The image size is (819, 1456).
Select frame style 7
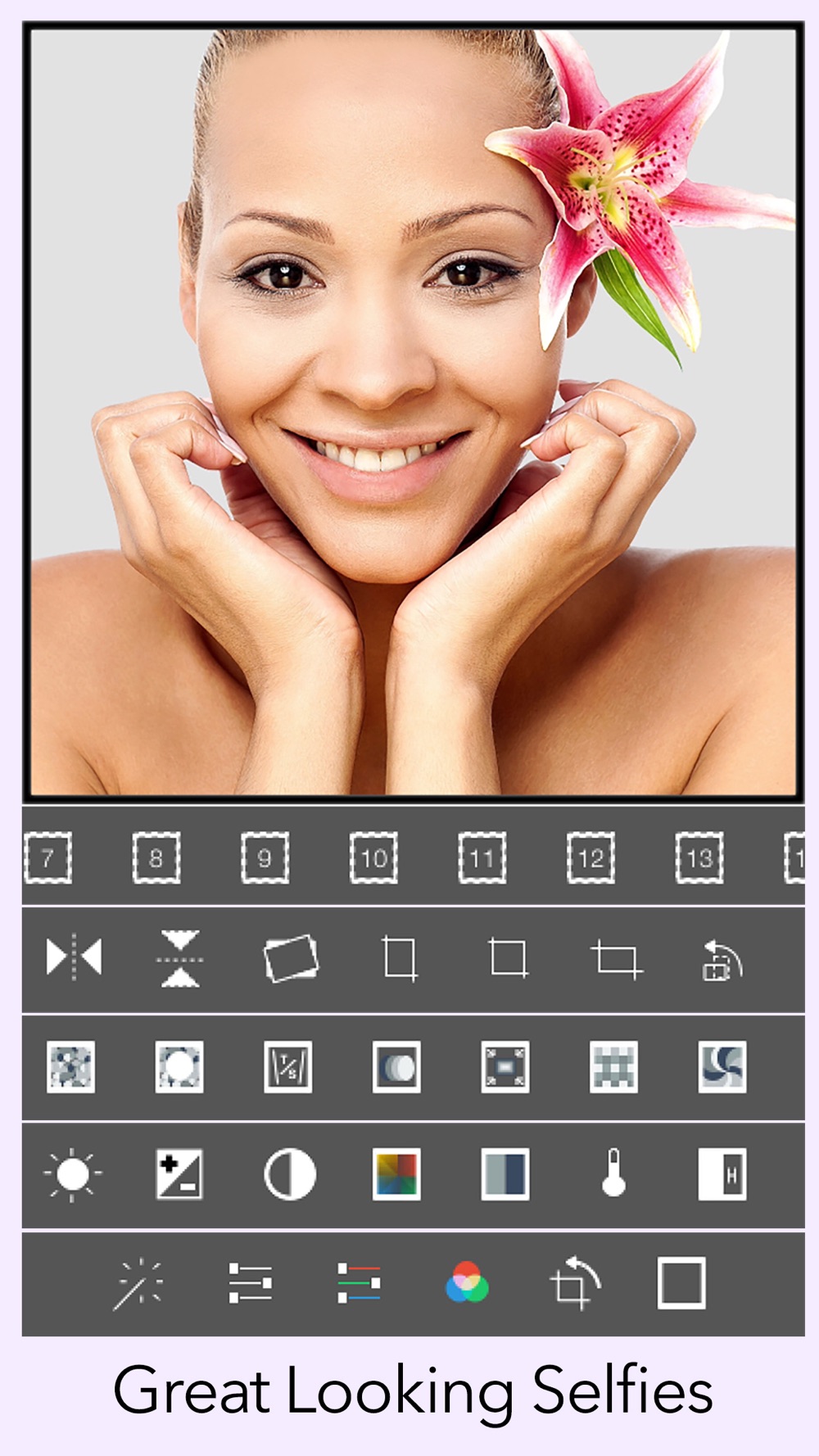point(48,857)
